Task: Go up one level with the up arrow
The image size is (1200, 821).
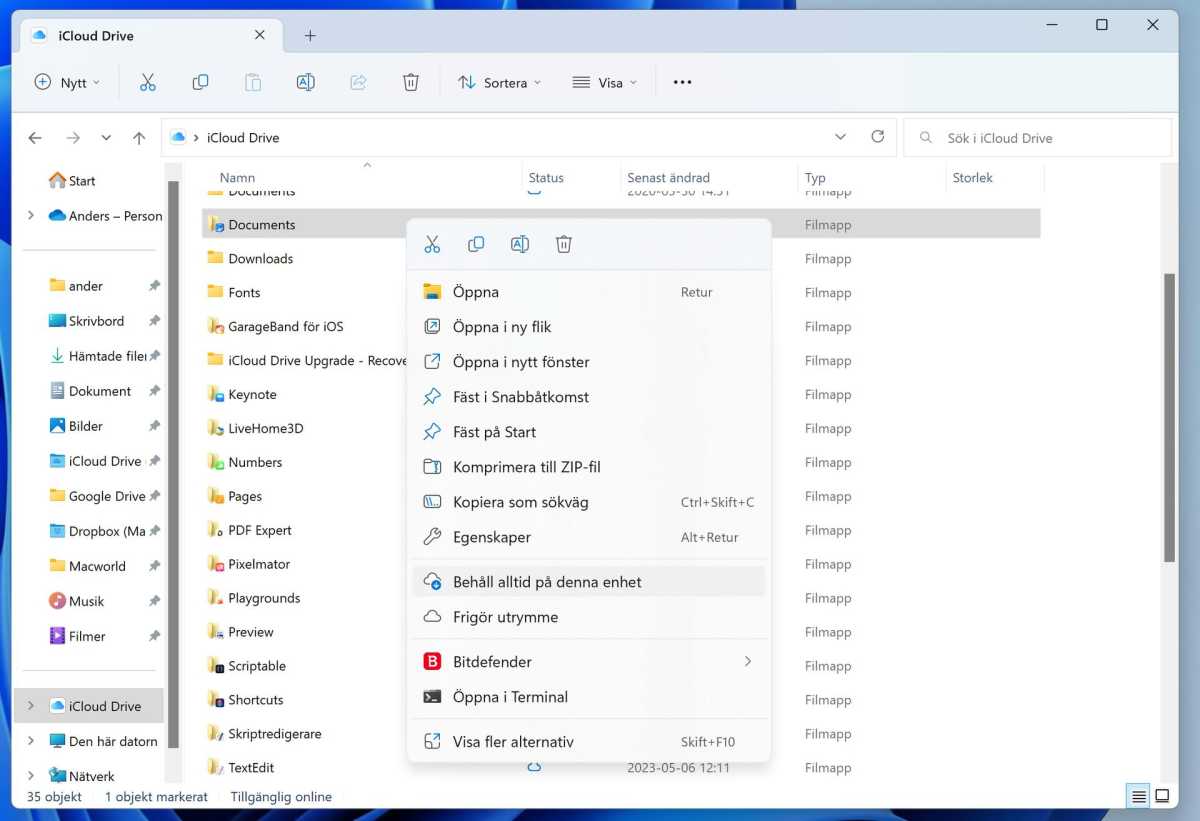Action: pos(139,138)
